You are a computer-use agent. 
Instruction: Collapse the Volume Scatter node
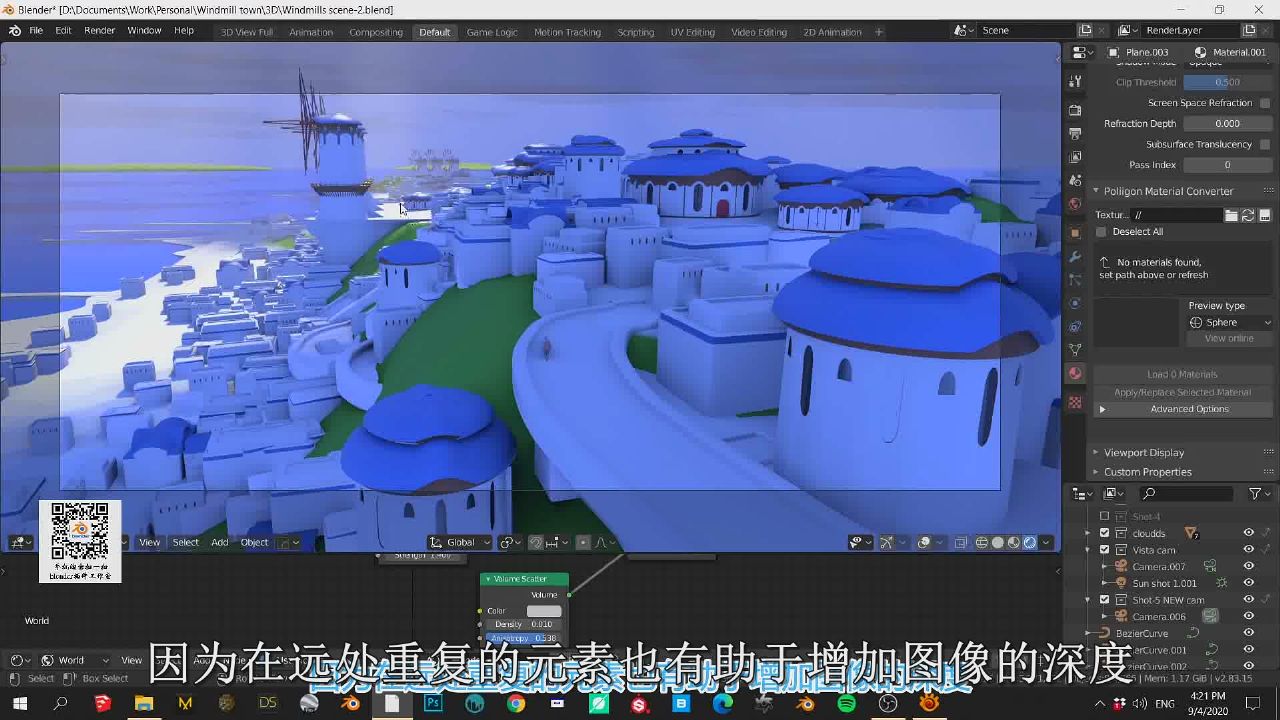coord(488,579)
